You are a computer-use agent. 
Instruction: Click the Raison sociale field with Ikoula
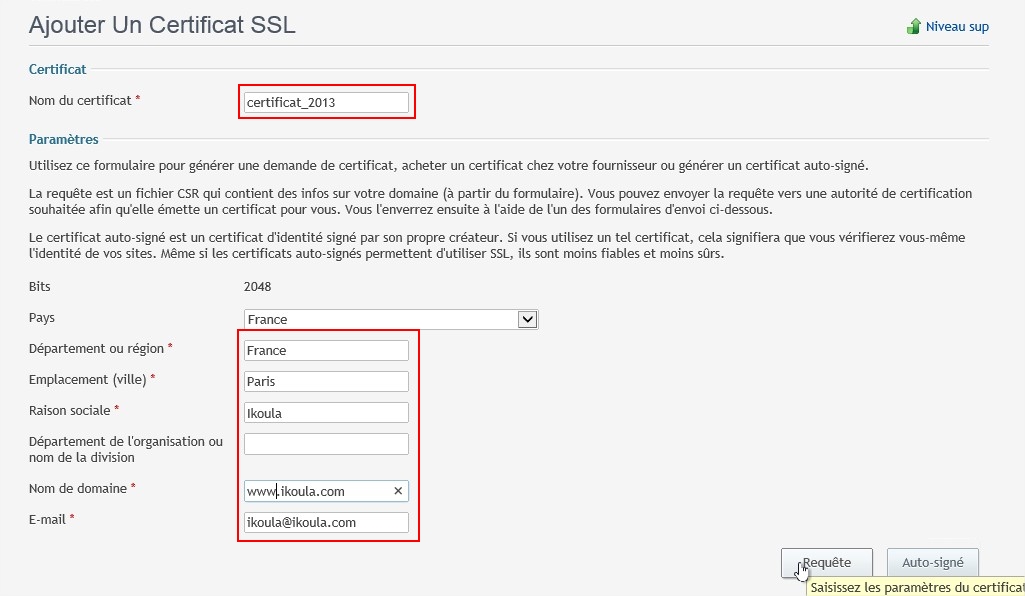tap(326, 412)
